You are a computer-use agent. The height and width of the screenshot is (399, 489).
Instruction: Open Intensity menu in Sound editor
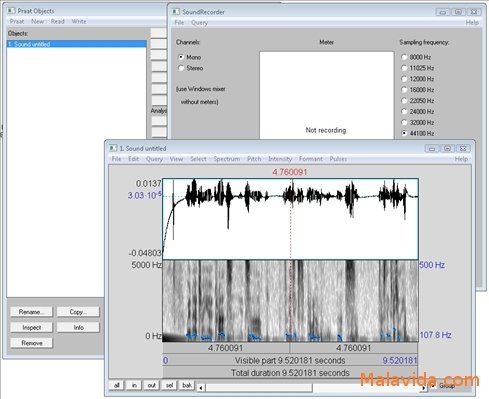[x=280, y=159]
